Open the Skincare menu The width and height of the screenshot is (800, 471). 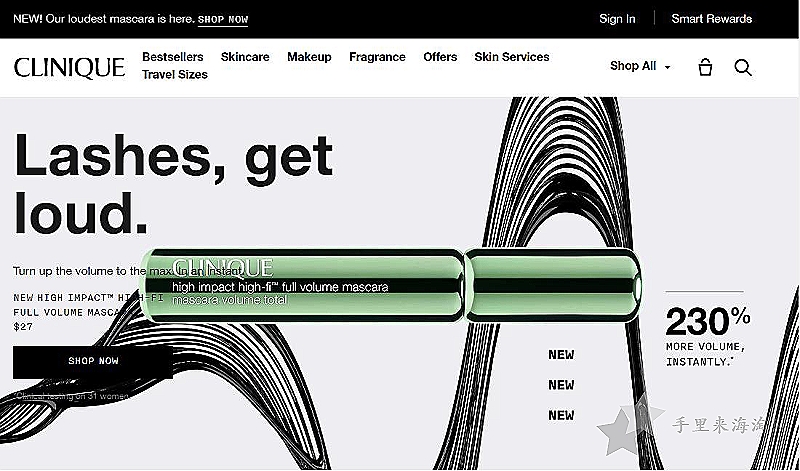pyautogui.click(x=245, y=57)
